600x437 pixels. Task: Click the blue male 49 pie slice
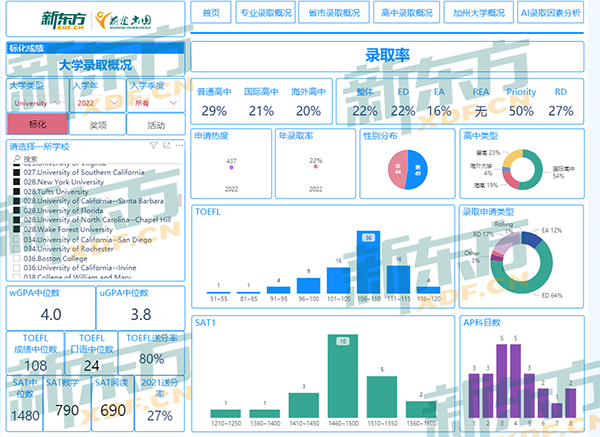click(x=417, y=170)
